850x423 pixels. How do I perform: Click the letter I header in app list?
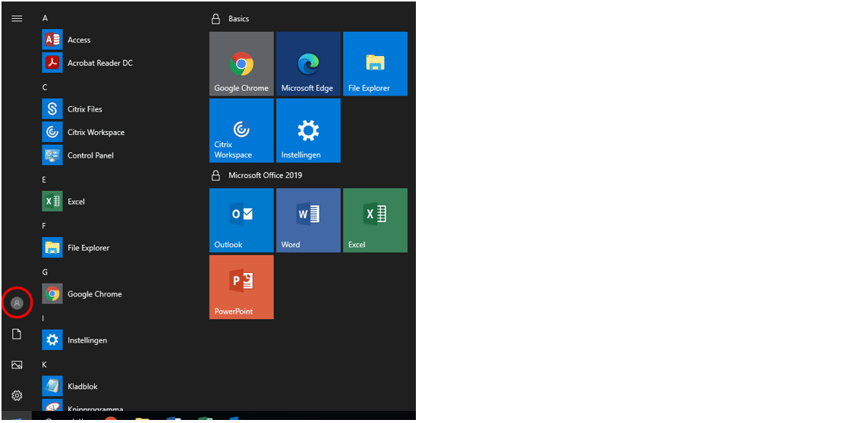[x=43, y=318]
